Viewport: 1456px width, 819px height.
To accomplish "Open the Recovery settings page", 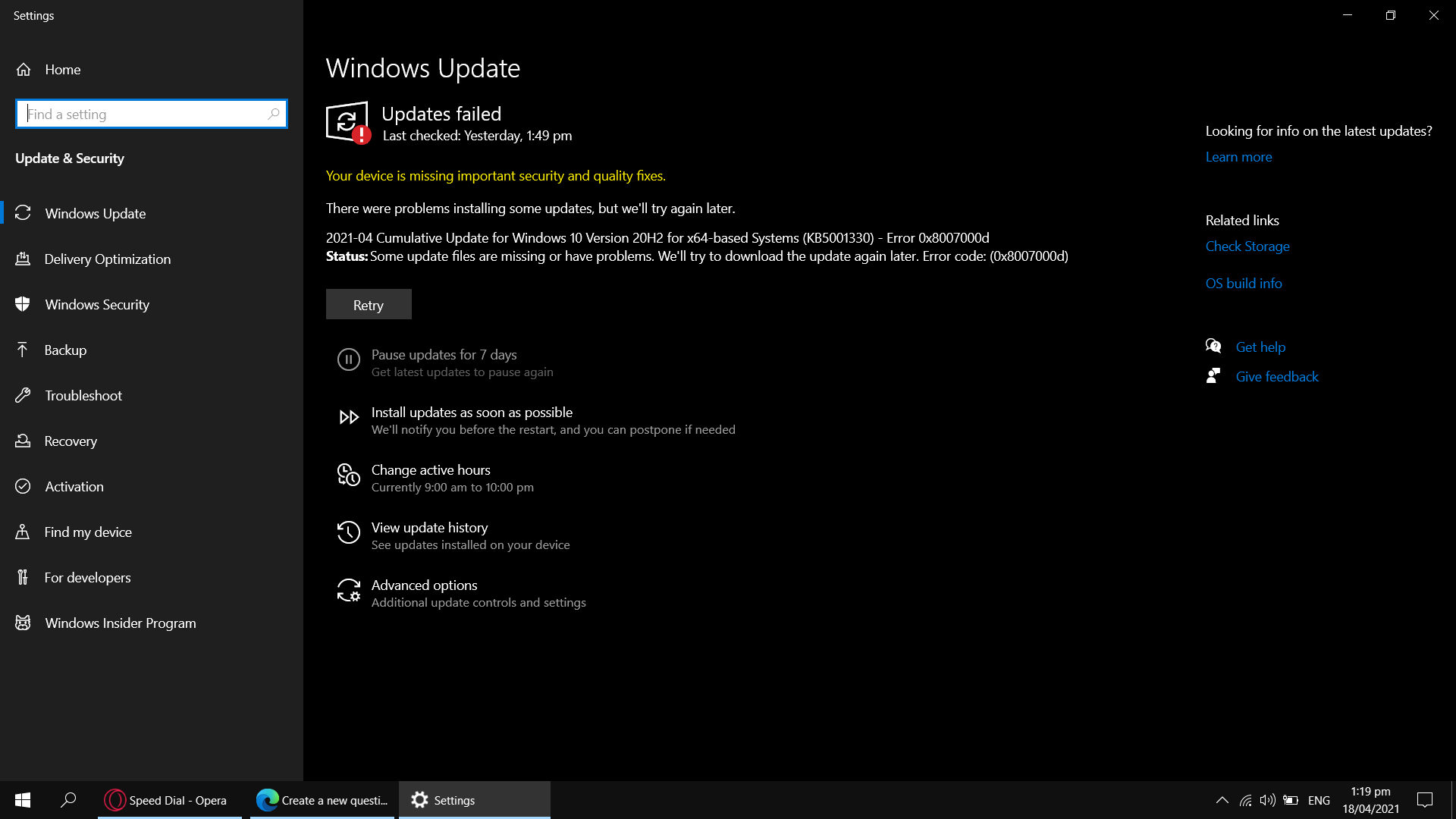I will tap(152, 441).
